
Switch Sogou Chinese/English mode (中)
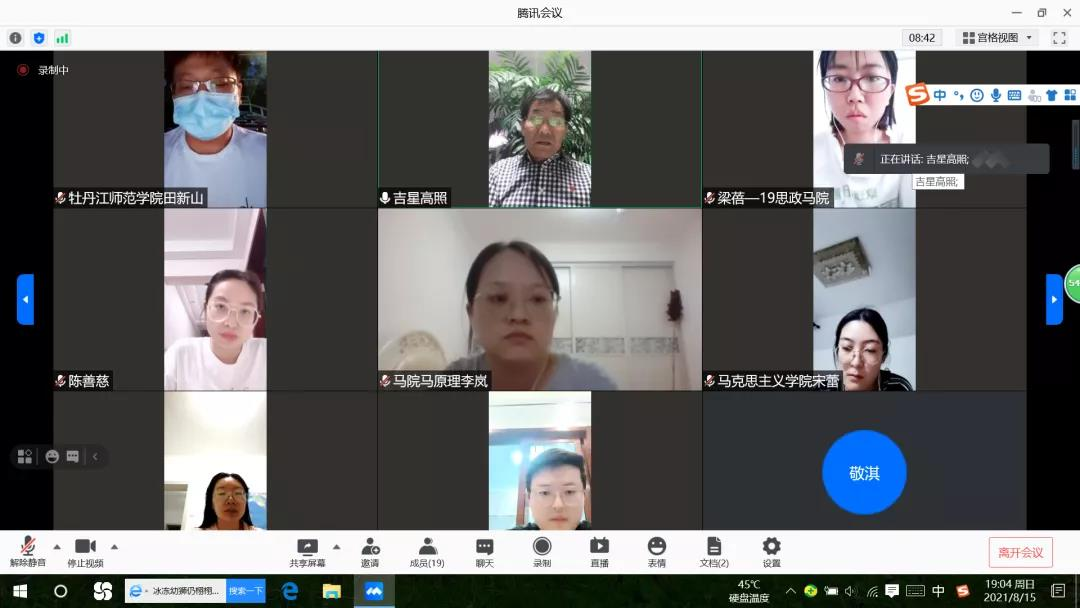[939, 96]
